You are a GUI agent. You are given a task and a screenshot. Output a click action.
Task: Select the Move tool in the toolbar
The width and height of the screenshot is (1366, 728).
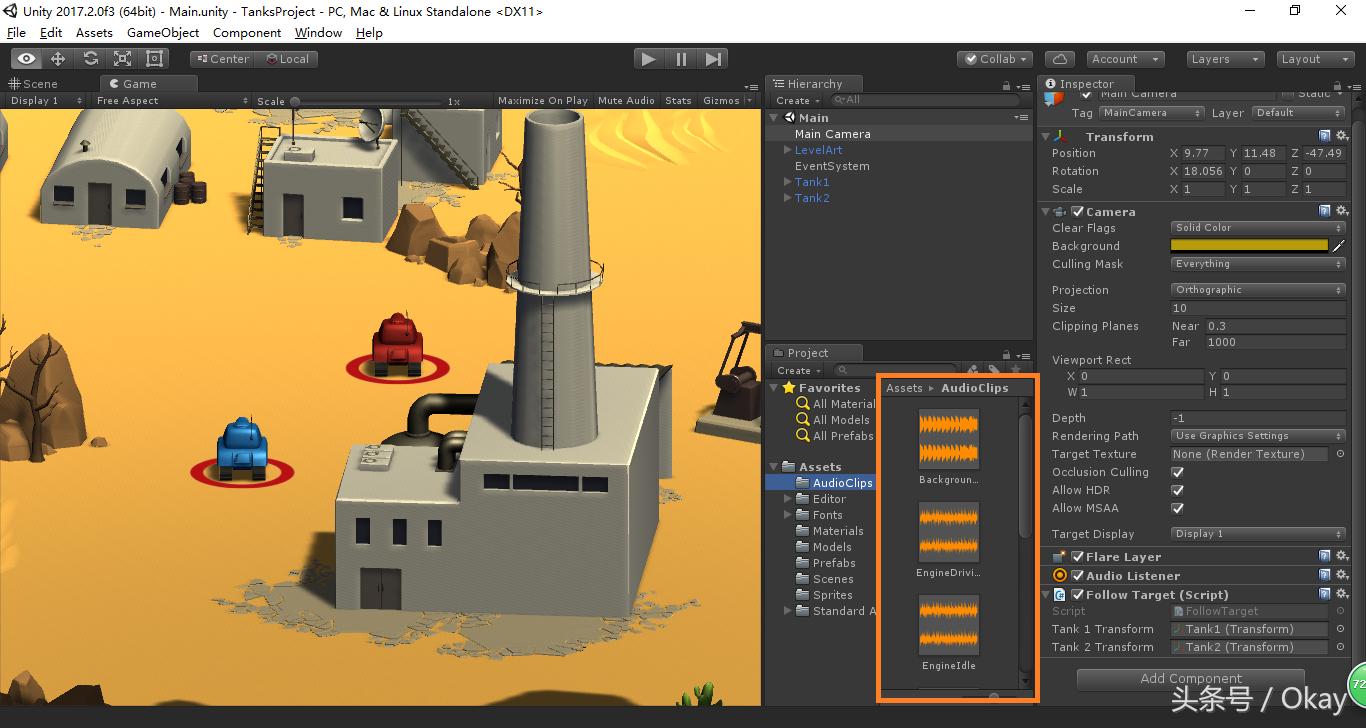(58, 58)
